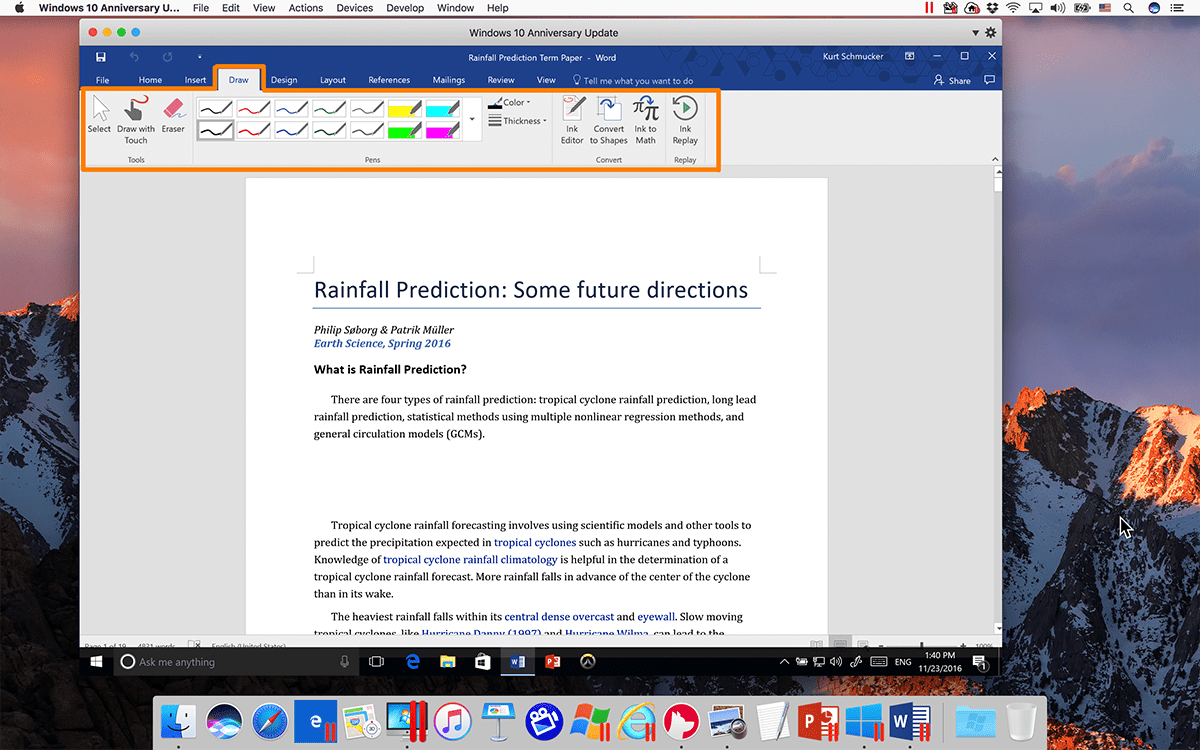Switch to the Home ribbon tab
The height and width of the screenshot is (750, 1200).
pos(150,80)
